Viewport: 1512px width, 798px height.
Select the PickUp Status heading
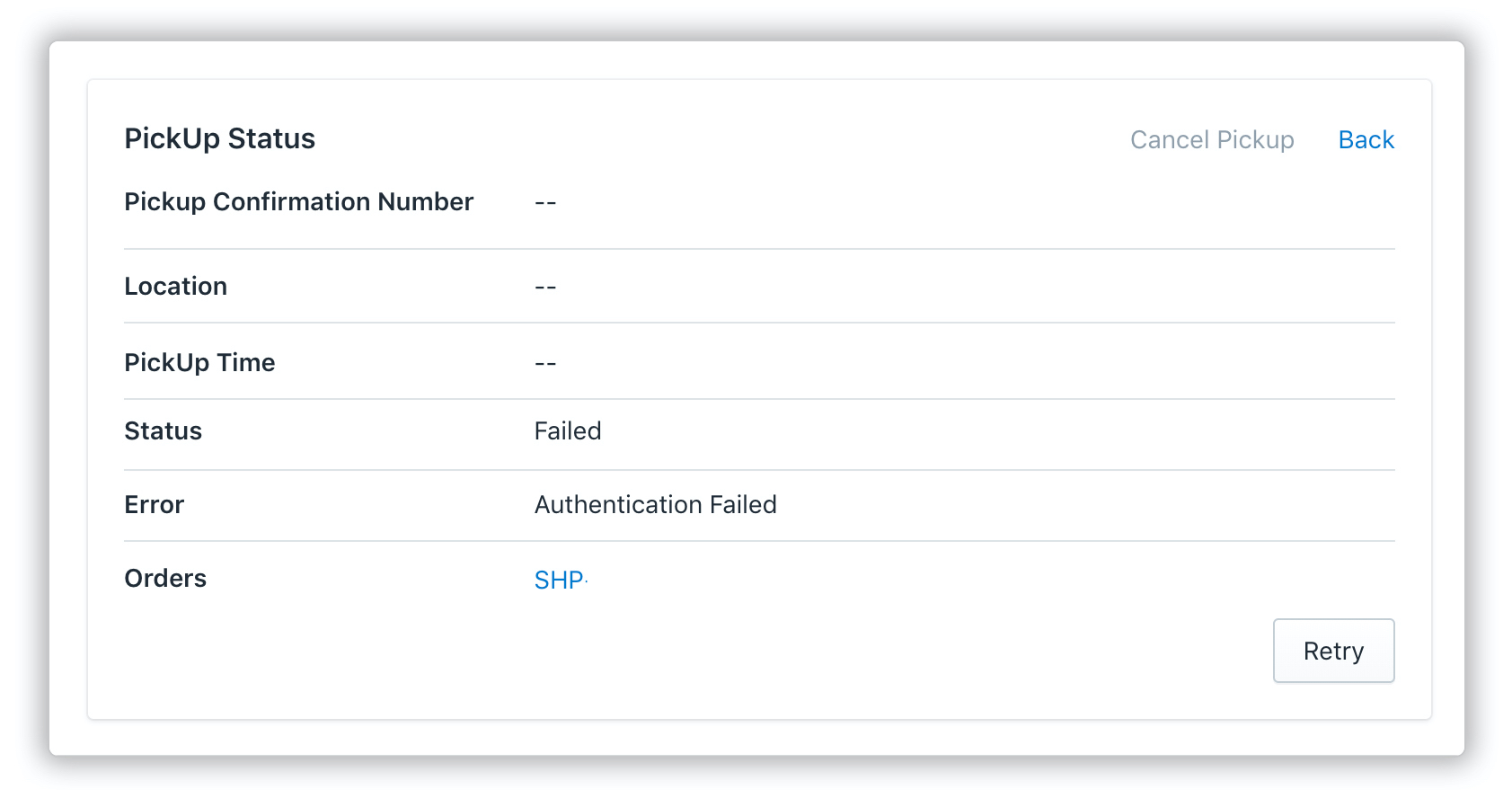[219, 138]
